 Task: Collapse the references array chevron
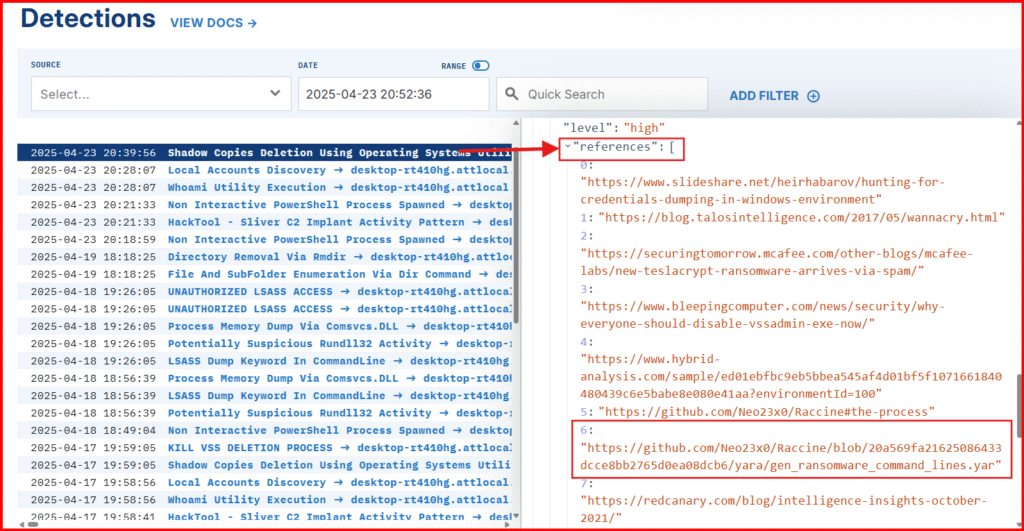[567, 147]
